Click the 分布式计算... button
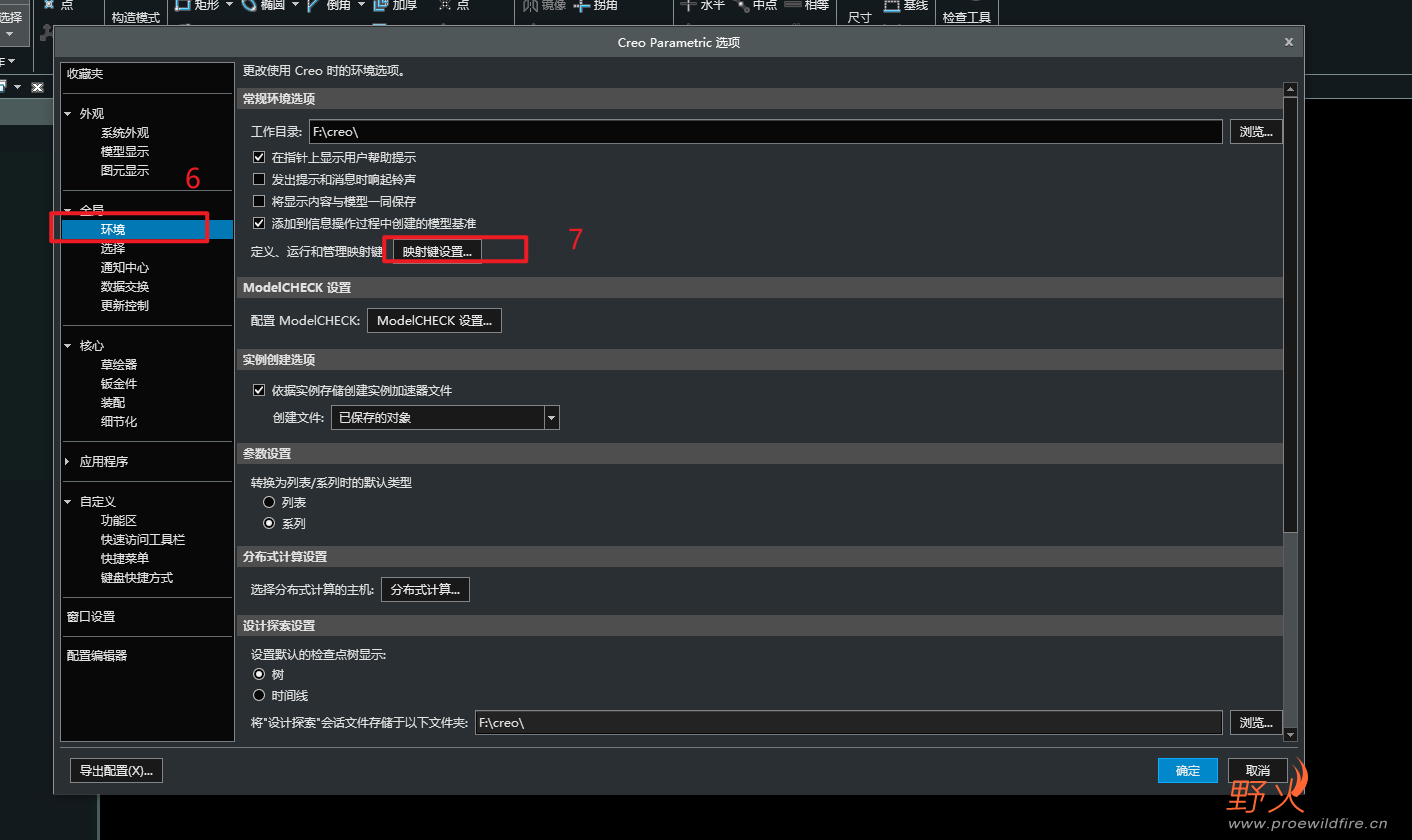 click(x=425, y=590)
